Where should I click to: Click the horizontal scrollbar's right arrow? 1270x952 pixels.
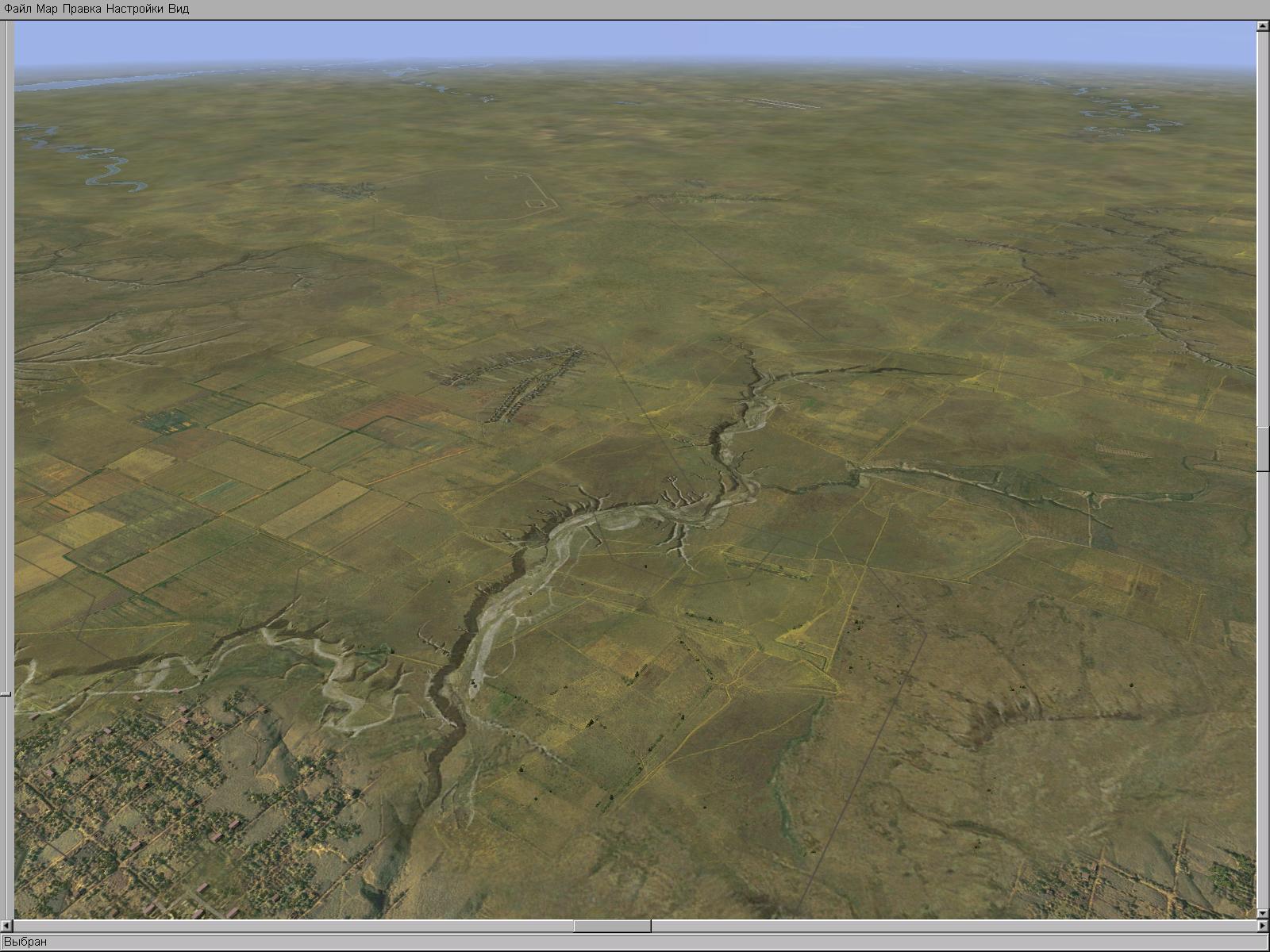tap(1263, 926)
